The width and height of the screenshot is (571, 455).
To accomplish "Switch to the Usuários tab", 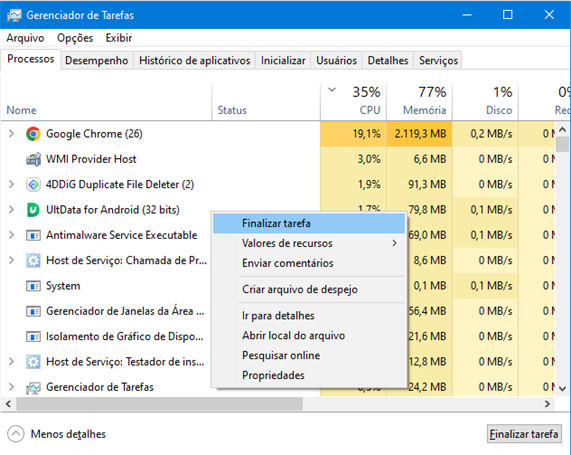I will coord(336,60).
